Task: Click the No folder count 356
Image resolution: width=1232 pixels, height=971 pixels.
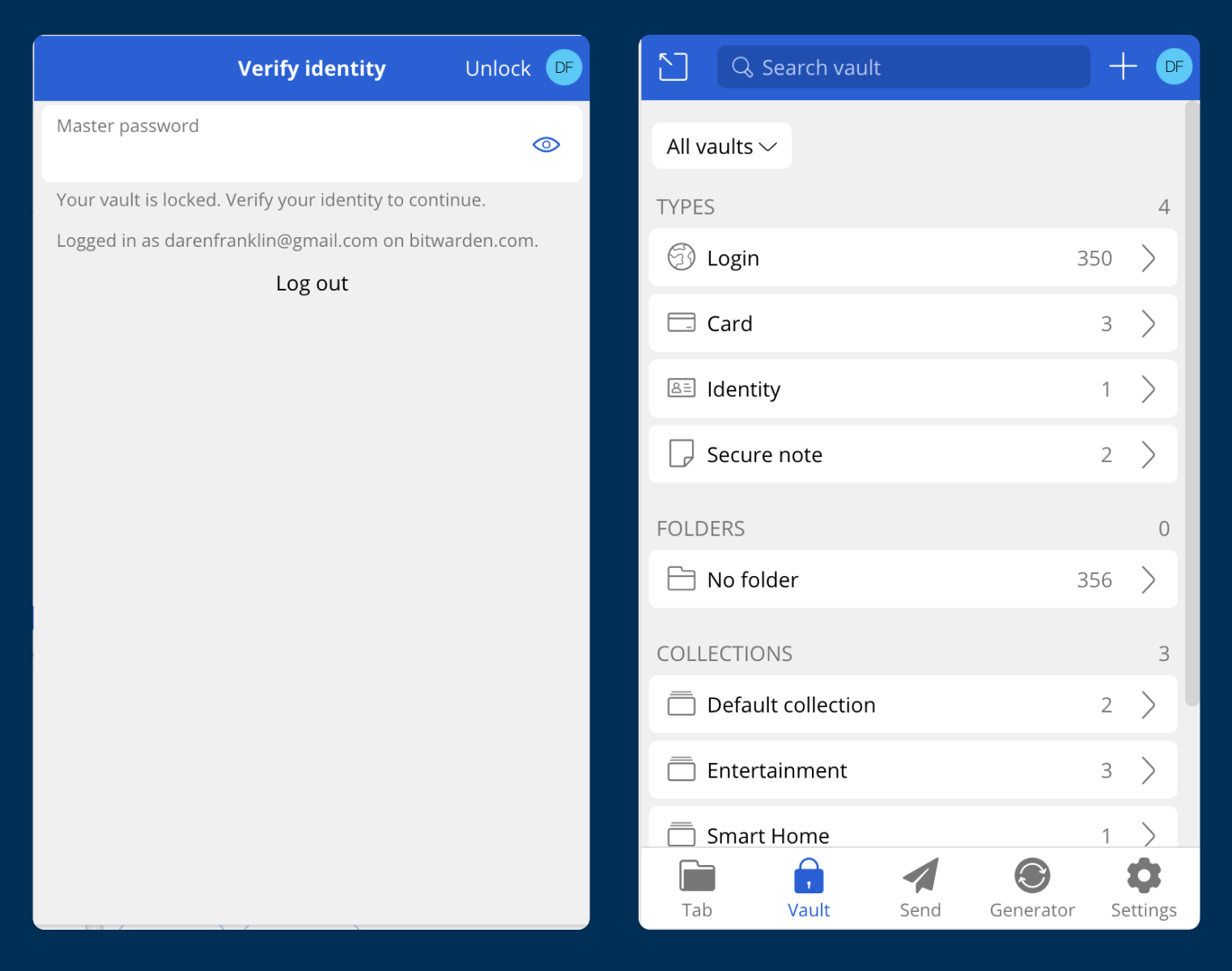Action: 1094,579
